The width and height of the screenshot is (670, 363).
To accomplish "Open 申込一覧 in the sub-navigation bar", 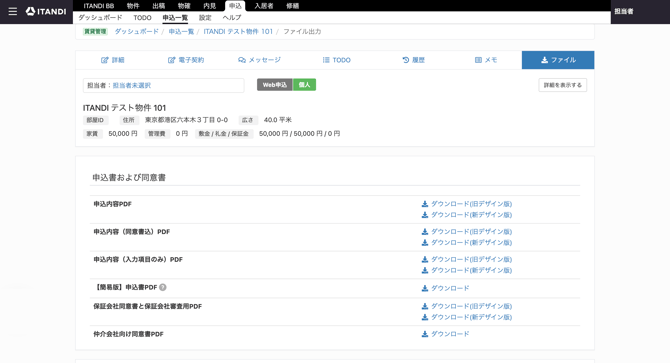I will coord(175,18).
